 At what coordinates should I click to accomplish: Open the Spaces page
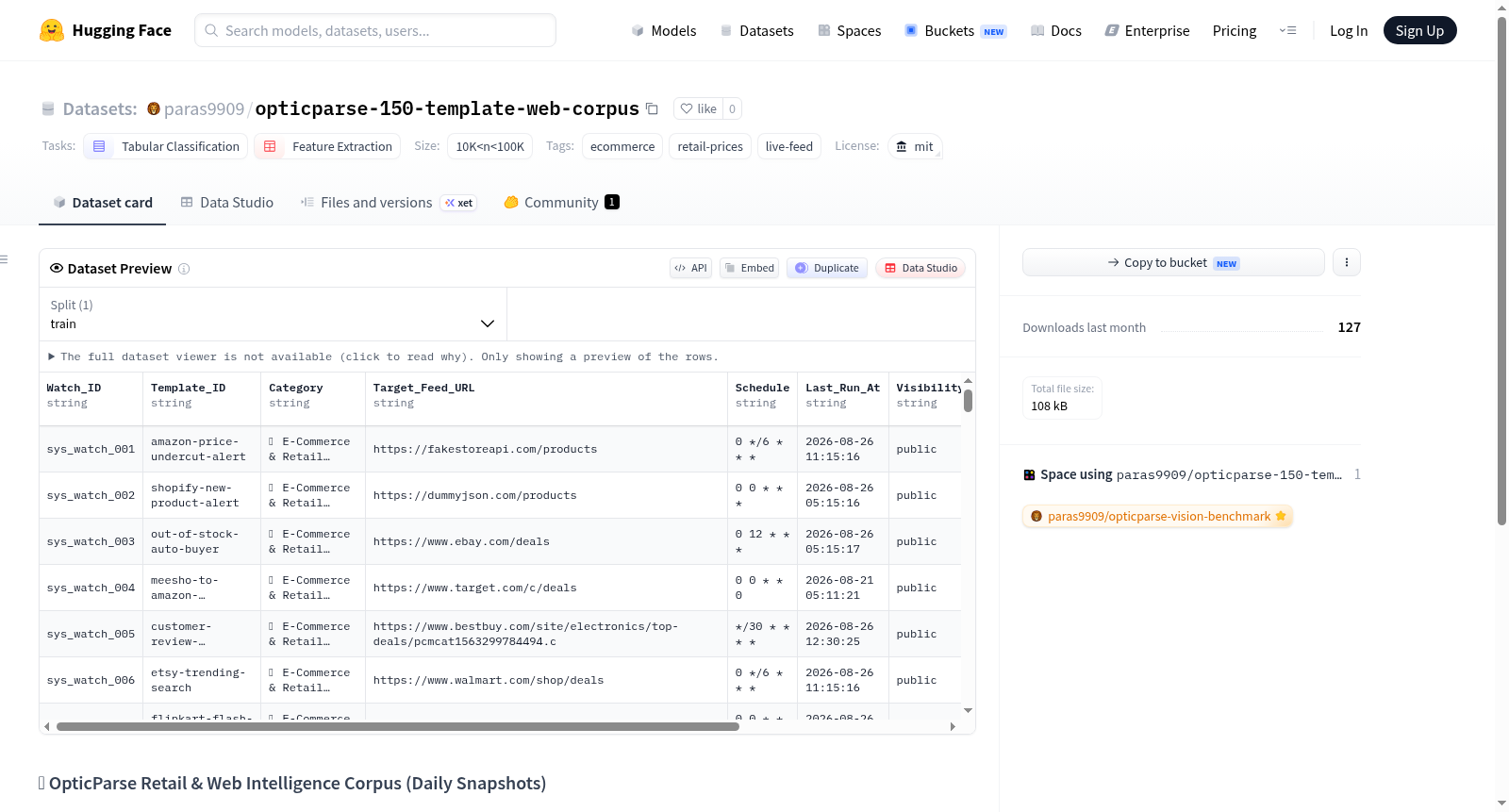[849, 30]
